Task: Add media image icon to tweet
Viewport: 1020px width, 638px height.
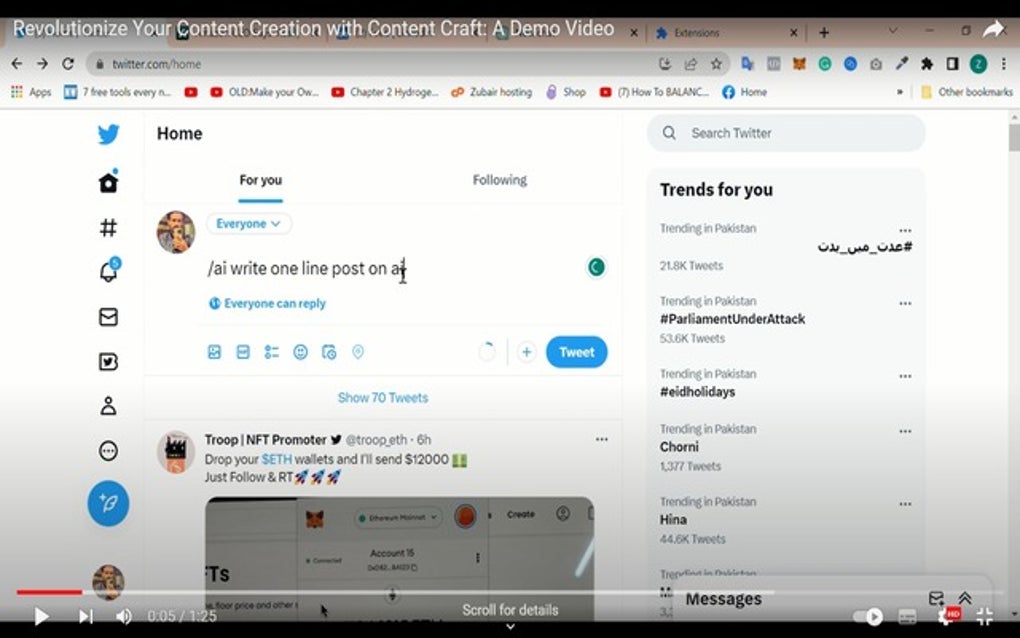Action: coord(214,352)
